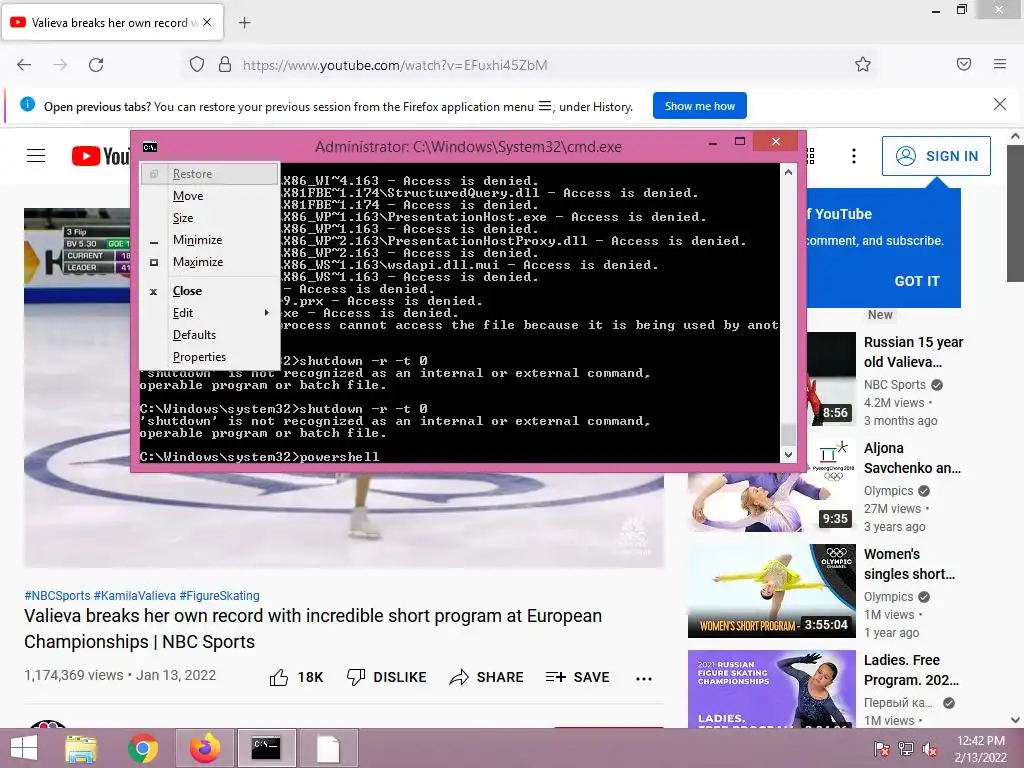This screenshot has height=768, width=1024.
Task: Open the Women's short program video thumbnail
Action: point(771,591)
